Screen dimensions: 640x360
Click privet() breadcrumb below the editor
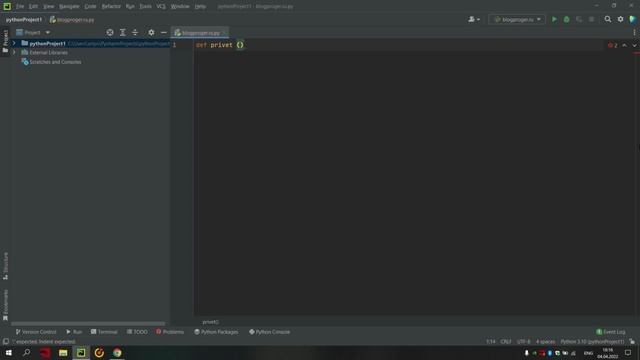tap(211, 322)
